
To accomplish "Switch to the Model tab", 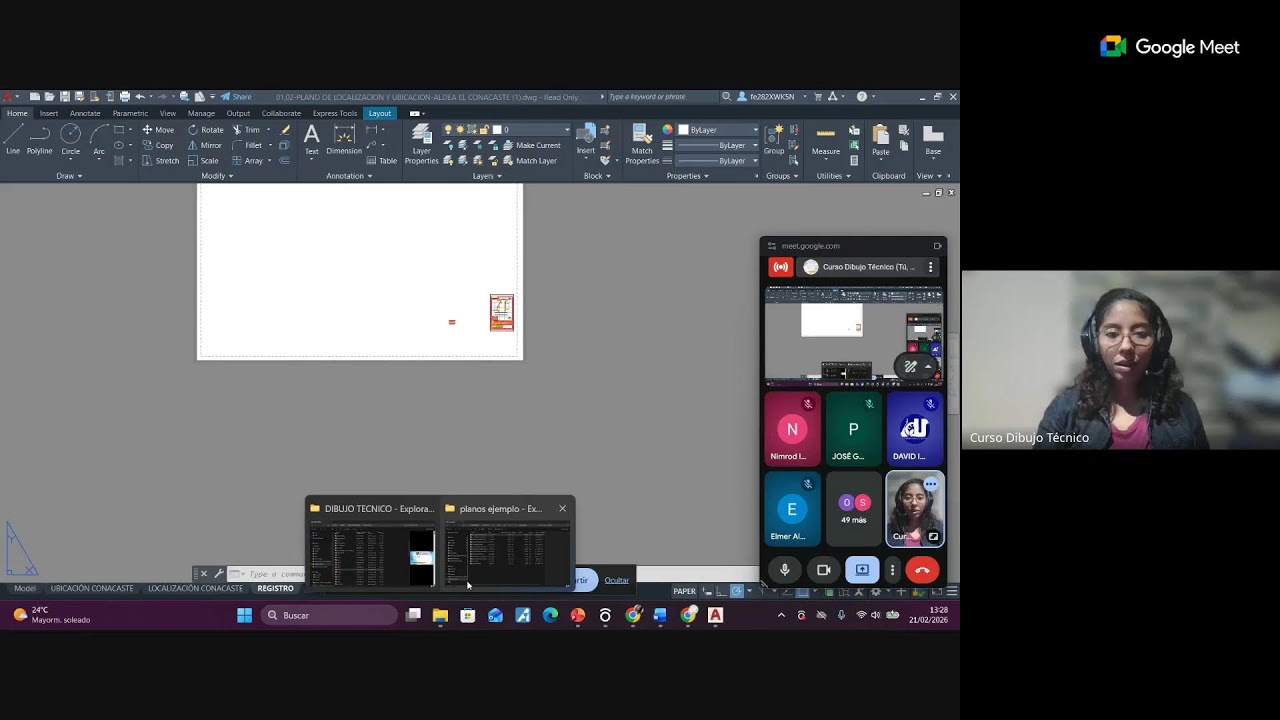I will click(24, 589).
